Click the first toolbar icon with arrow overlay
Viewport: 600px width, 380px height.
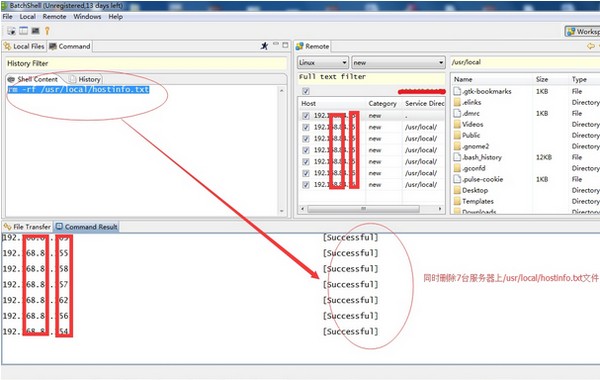pos(11,31)
